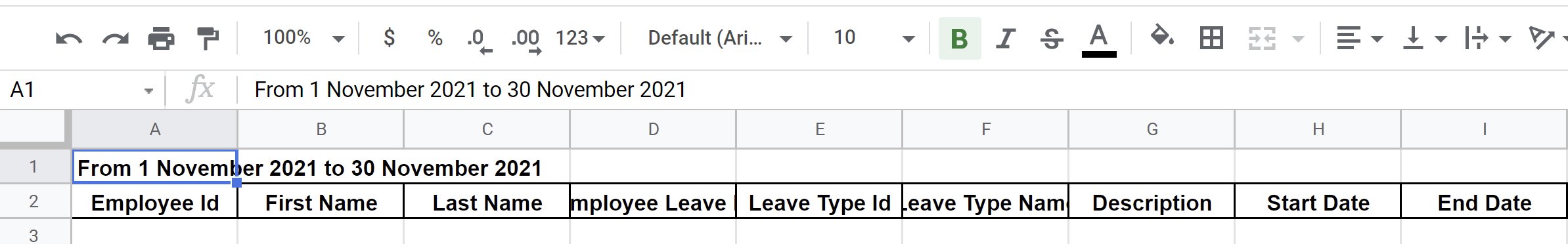This screenshot has height=244, width=1568.
Task: Toggle Italic formatting button
Action: [x=1006, y=39]
